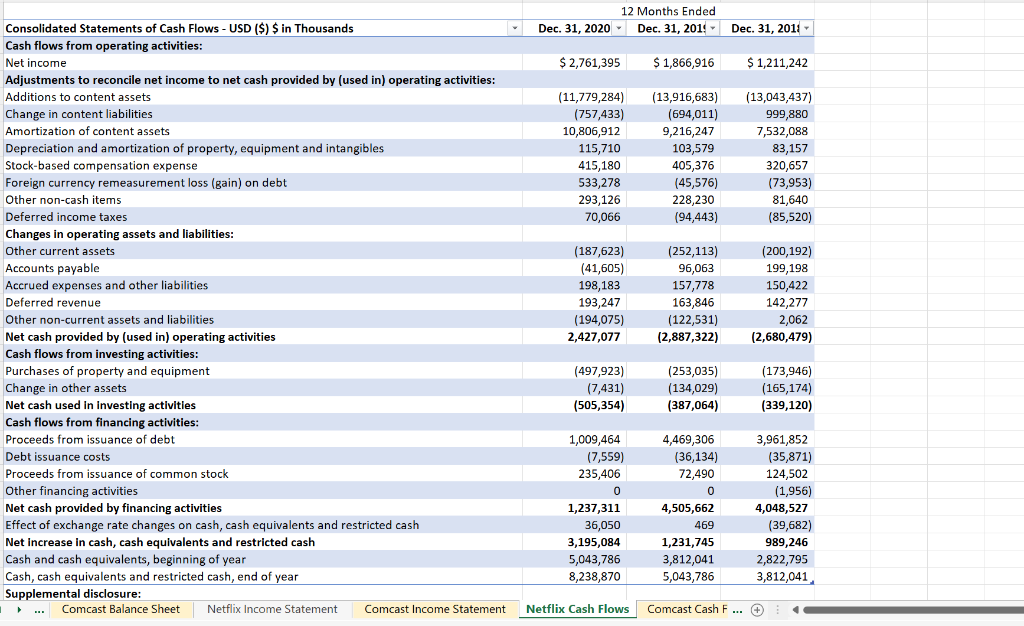The image size is (1024, 626).
Task: Click the active Netflix Cash Flows tab
Action: pos(578,610)
